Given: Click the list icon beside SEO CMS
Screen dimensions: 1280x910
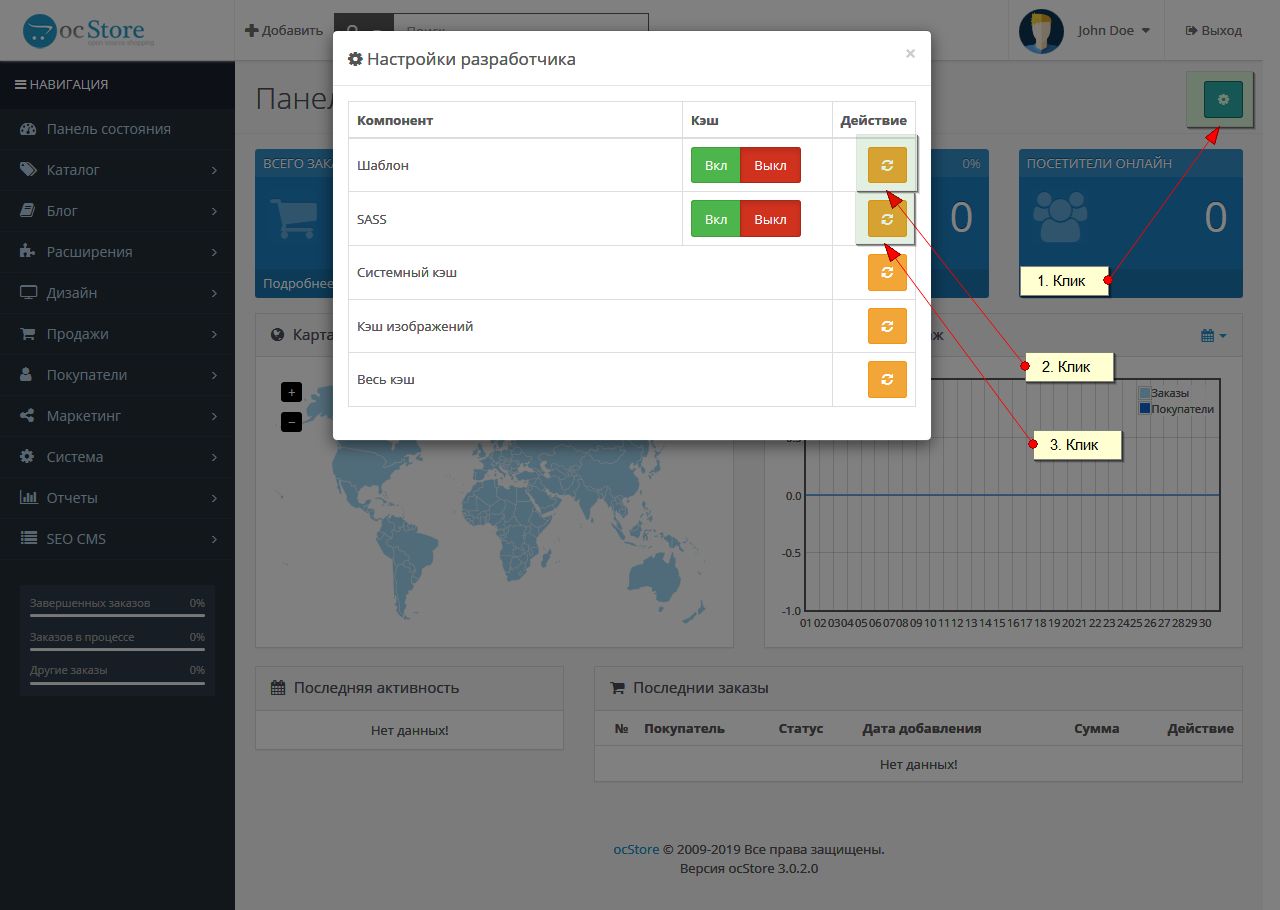Looking at the screenshot, I should pos(28,539).
